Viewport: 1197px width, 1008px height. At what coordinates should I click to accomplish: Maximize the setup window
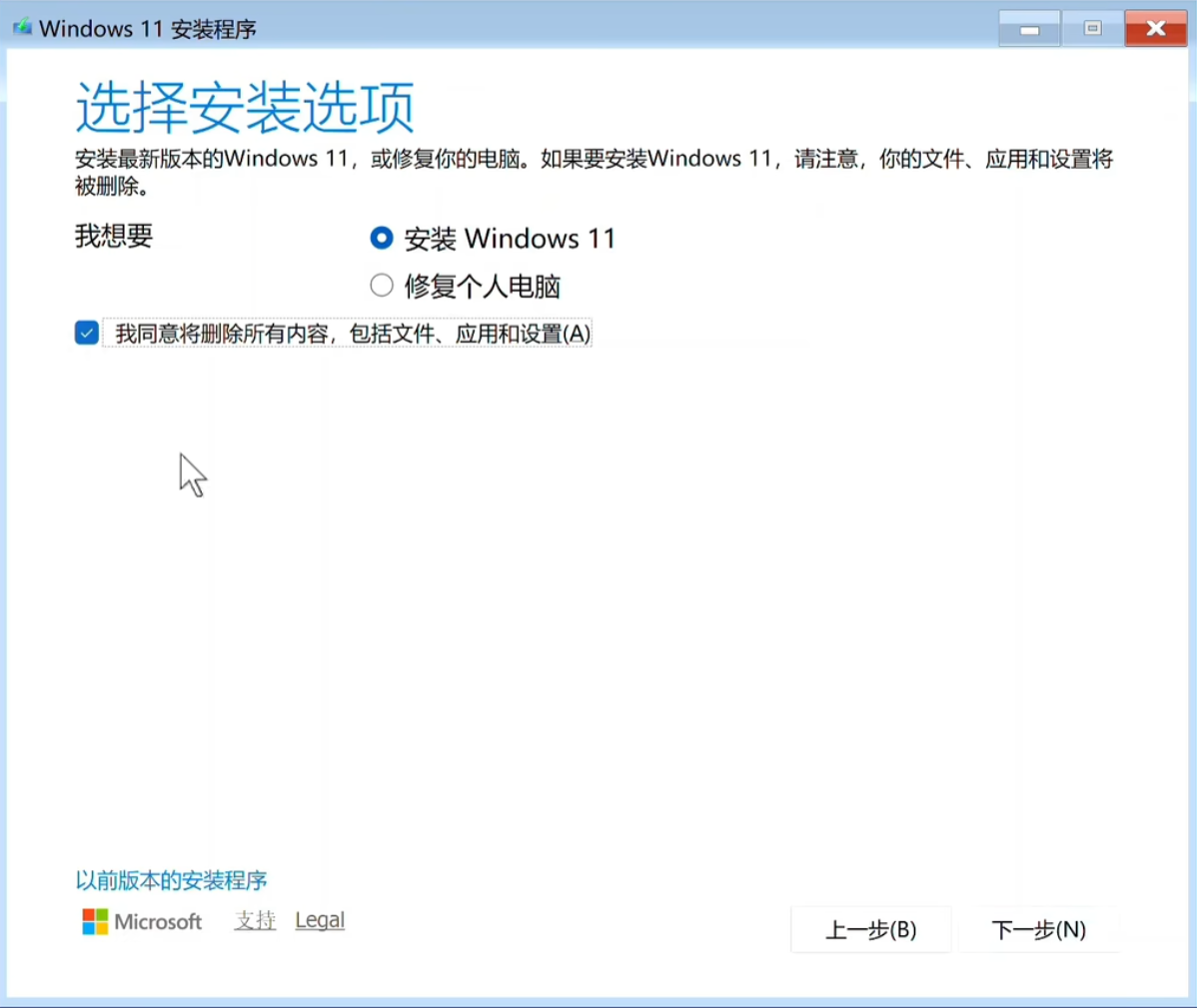[x=1092, y=29]
